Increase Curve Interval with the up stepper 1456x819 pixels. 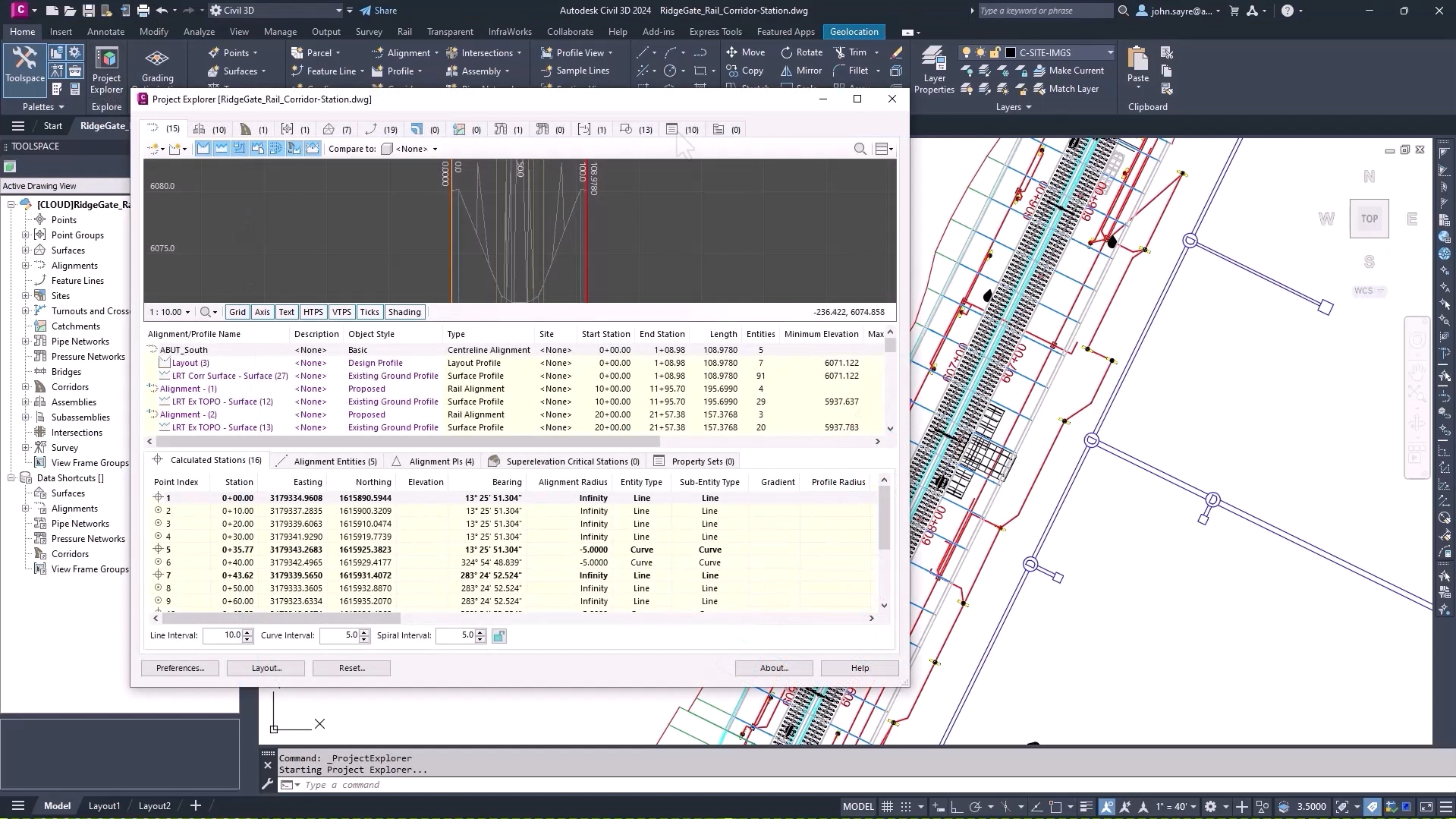365,632
